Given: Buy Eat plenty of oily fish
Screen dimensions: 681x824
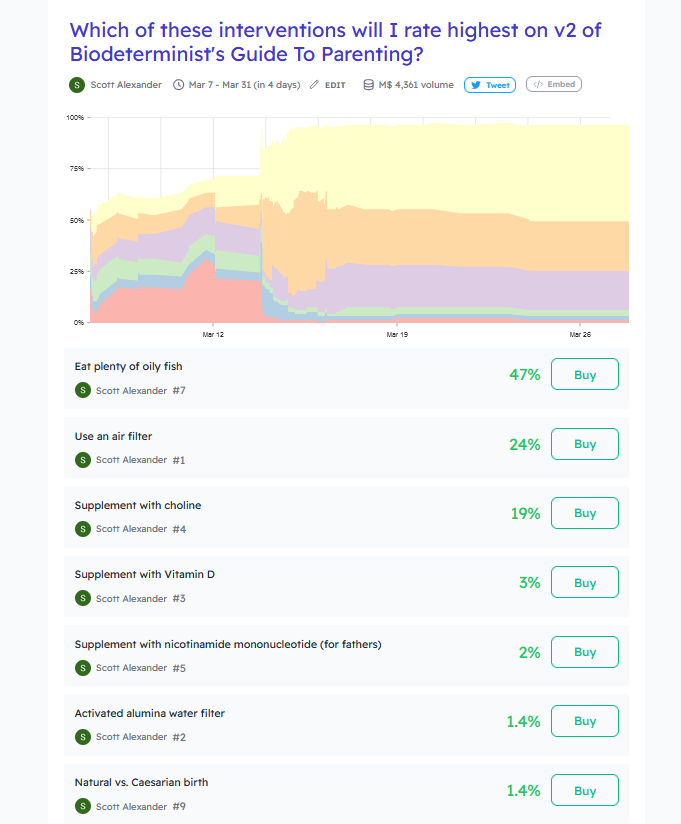Looking at the screenshot, I should click(585, 374).
